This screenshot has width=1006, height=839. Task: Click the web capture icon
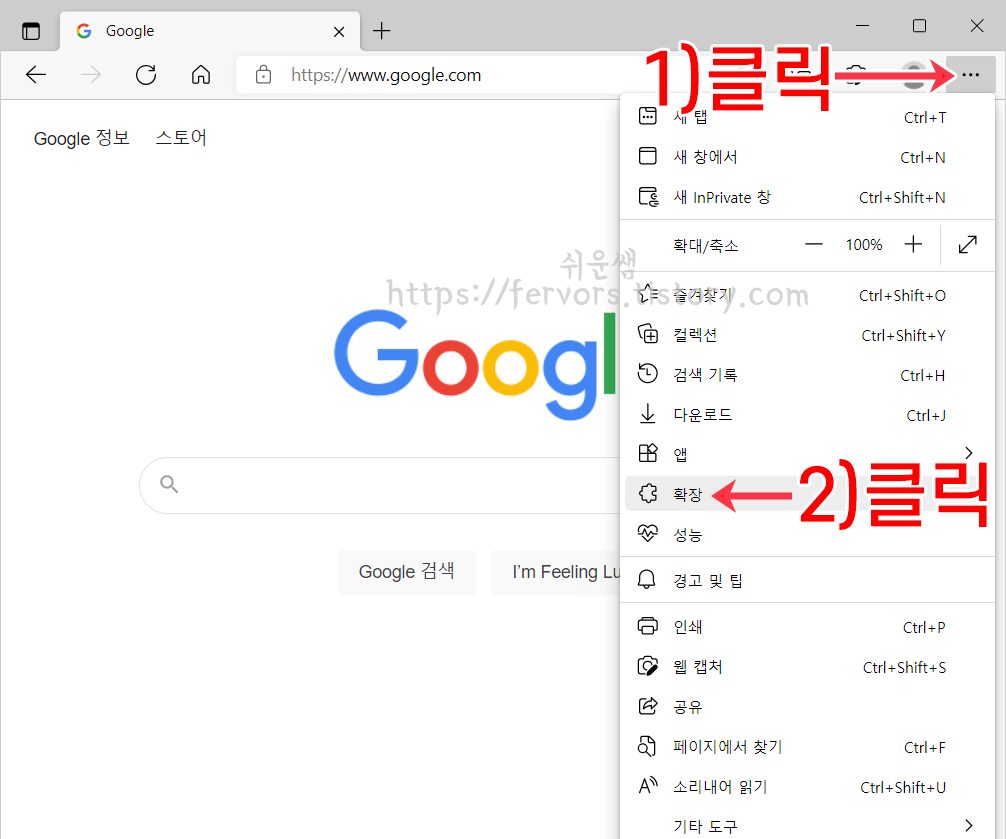tap(647, 666)
